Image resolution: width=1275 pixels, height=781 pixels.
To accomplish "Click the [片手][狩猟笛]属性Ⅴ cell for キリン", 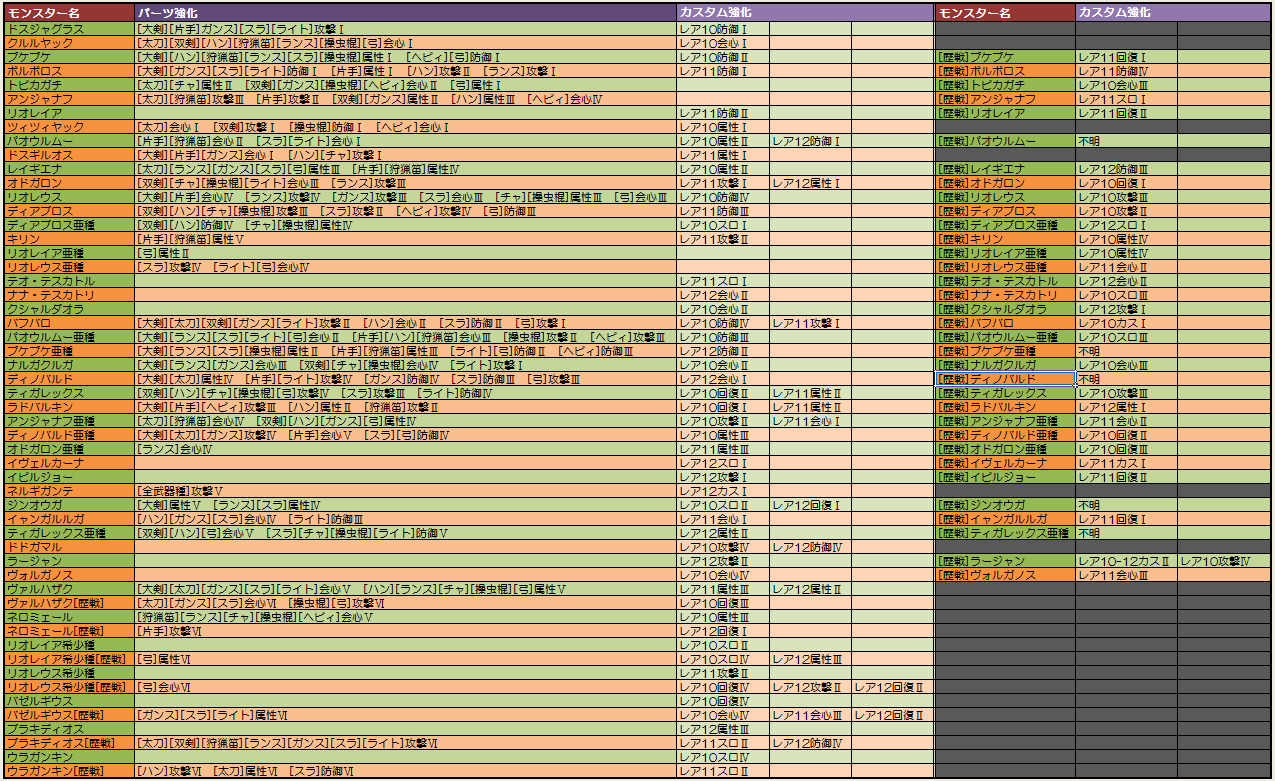I will [x=406, y=239].
